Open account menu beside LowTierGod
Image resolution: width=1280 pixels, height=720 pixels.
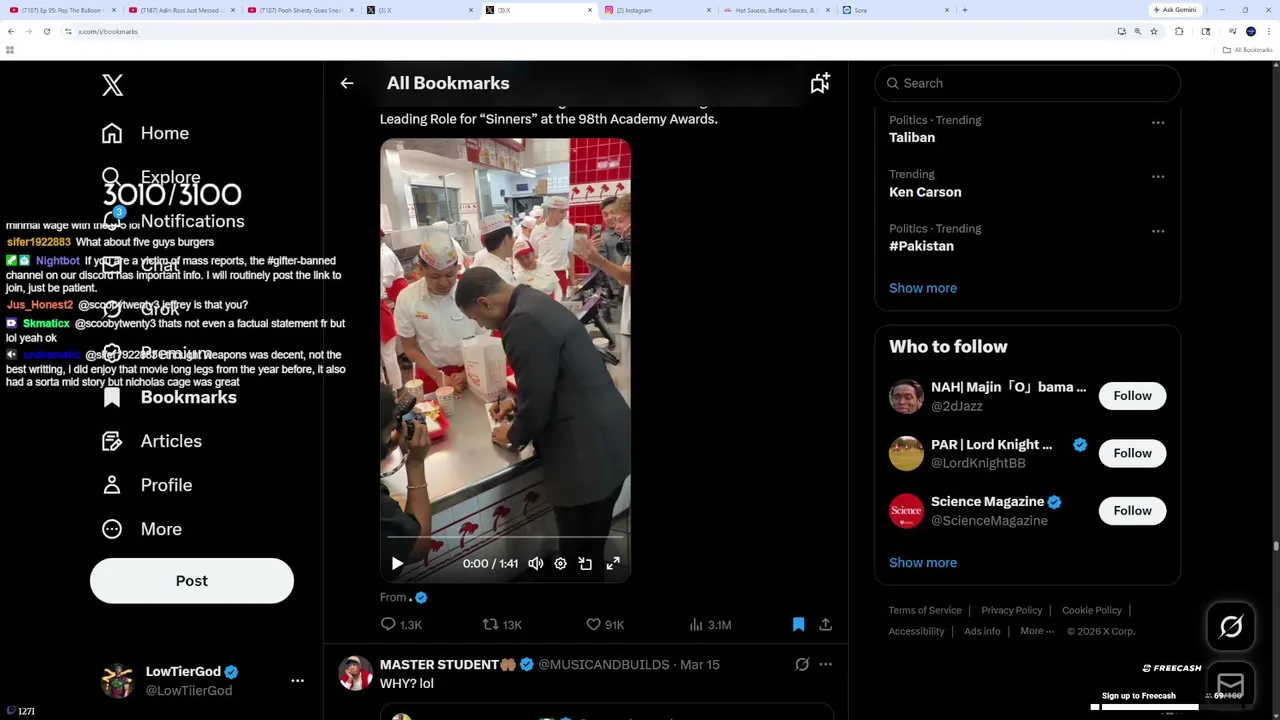pos(297,681)
